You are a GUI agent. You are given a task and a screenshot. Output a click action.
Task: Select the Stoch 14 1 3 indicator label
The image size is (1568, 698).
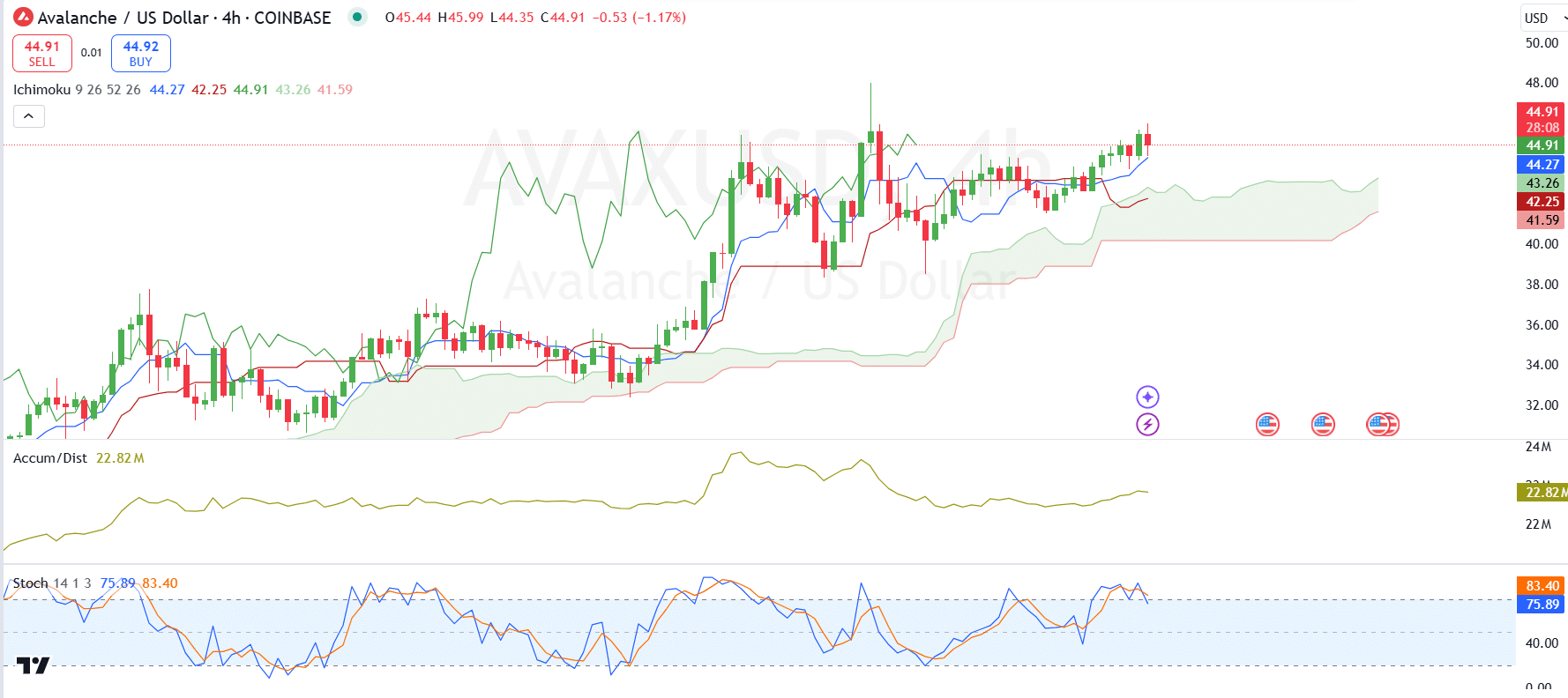tap(52, 583)
